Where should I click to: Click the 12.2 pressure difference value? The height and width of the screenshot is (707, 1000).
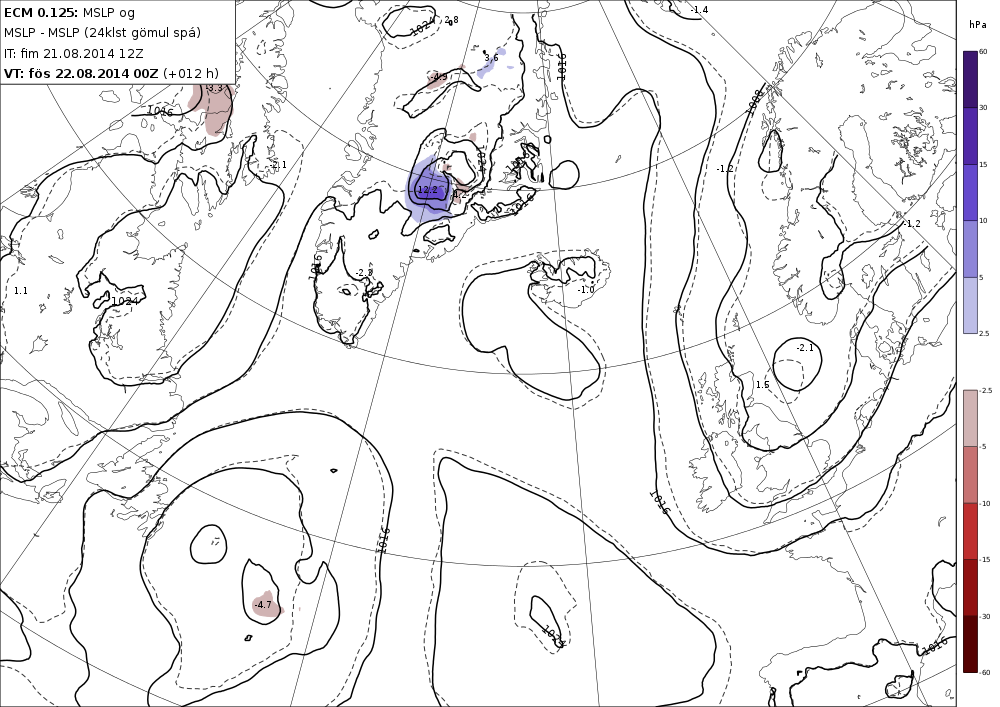[428, 189]
